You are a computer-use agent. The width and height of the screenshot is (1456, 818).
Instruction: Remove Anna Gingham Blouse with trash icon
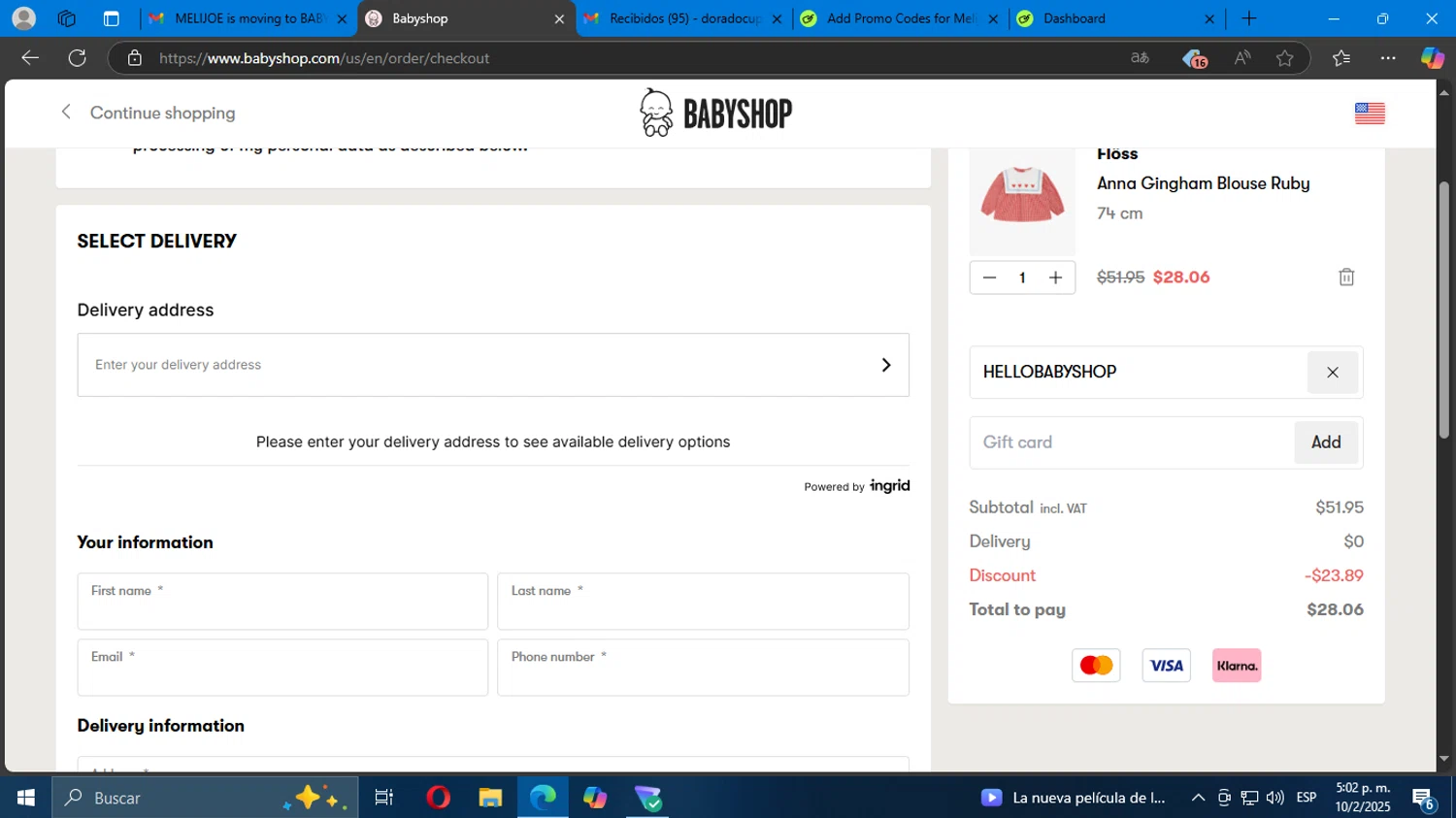pyautogui.click(x=1346, y=278)
